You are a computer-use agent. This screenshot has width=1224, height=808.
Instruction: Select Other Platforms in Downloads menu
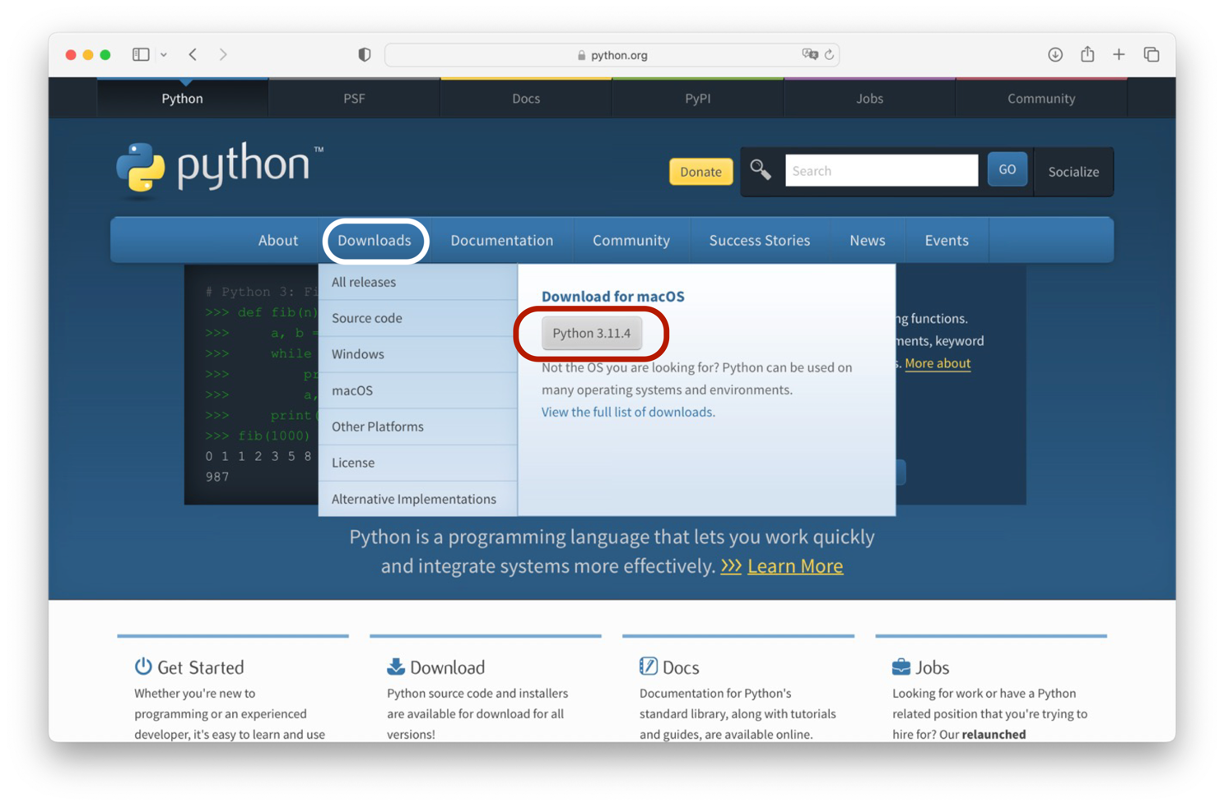(418, 427)
